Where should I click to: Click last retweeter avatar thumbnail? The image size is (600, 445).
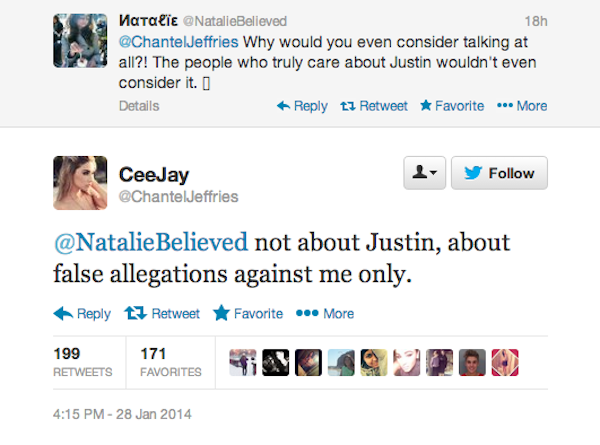[505, 362]
